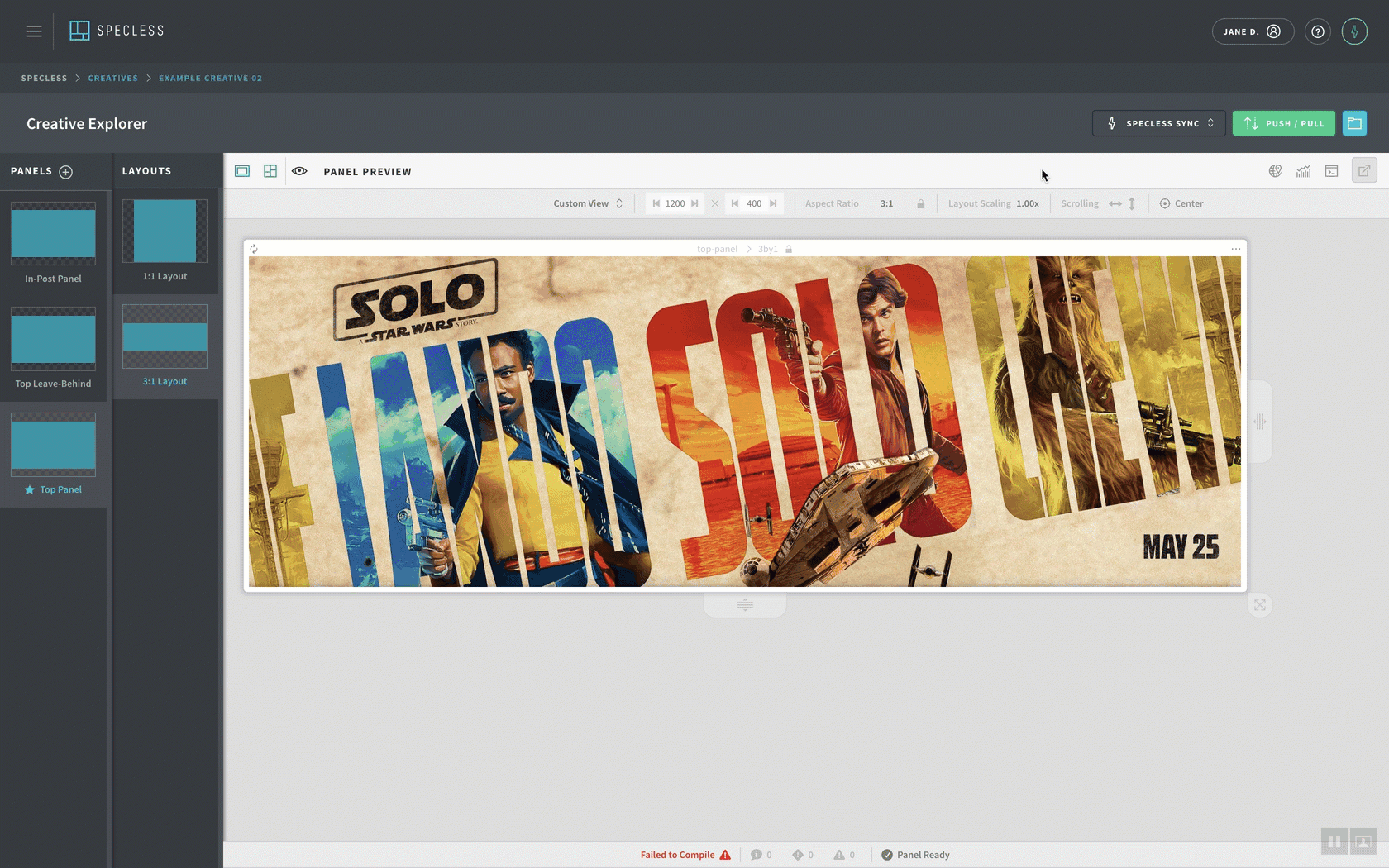This screenshot has height=868, width=1389.
Task: Open the globe icon in preview toolbar
Action: [x=1275, y=171]
